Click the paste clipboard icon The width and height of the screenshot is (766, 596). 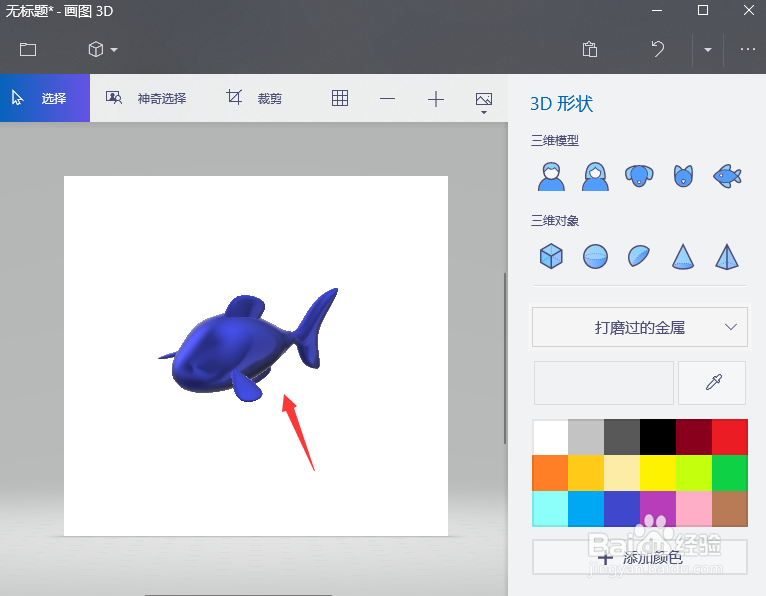(x=590, y=49)
